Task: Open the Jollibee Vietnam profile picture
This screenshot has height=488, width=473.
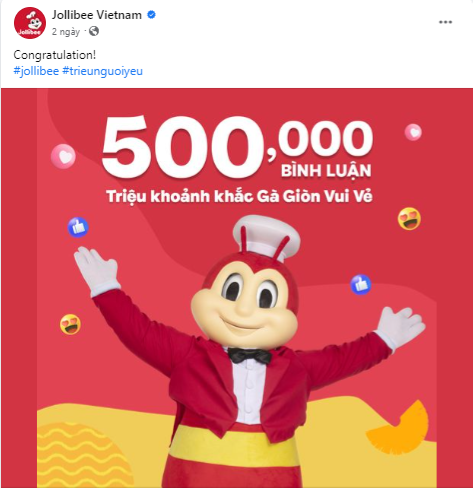Action: pyautogui.click(x=30, y=23)
